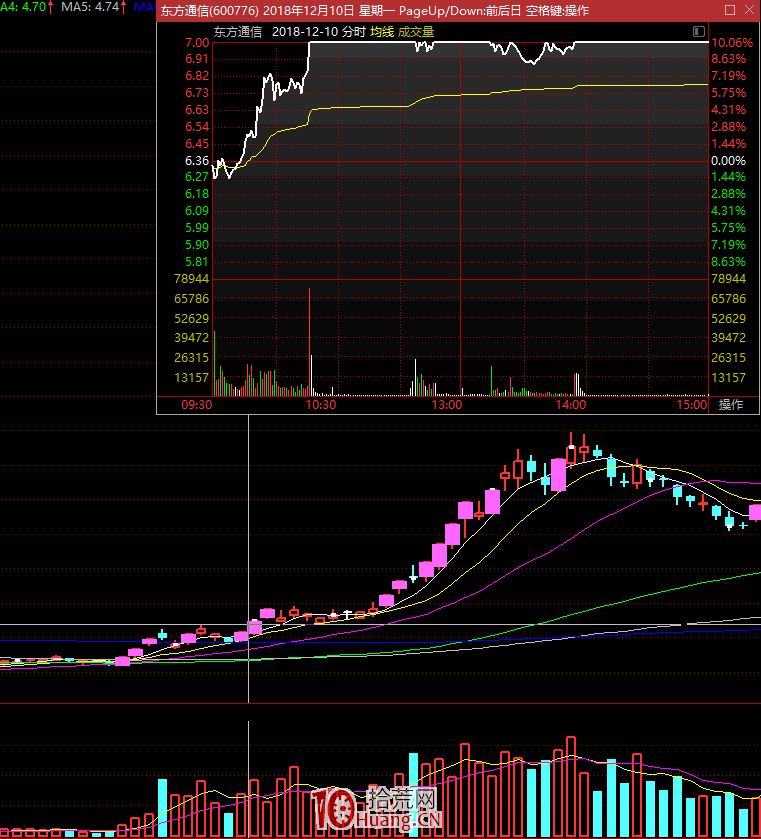Click the small window icon beside the intraday legend
The height and width of the screenshot is (839, 761).
point(697,32)
